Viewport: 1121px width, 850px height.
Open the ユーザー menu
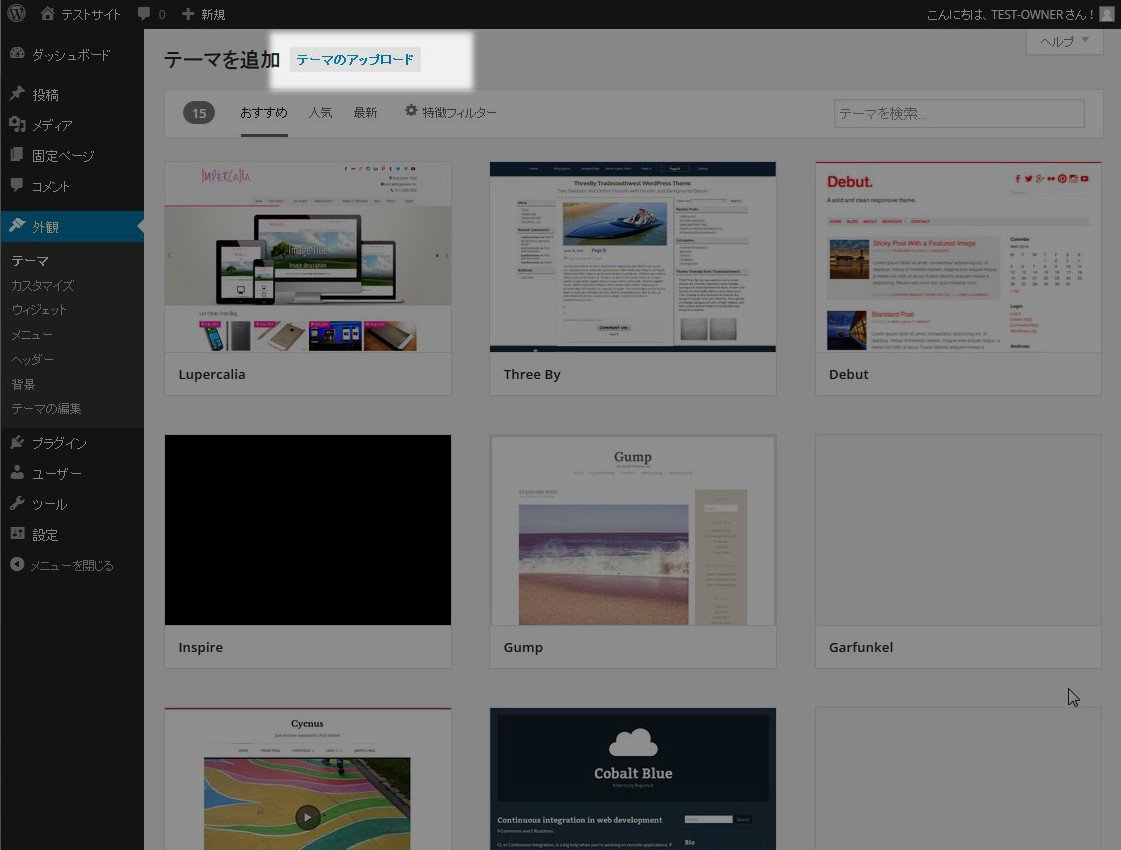pyautogui.click(x=56, y=474)
